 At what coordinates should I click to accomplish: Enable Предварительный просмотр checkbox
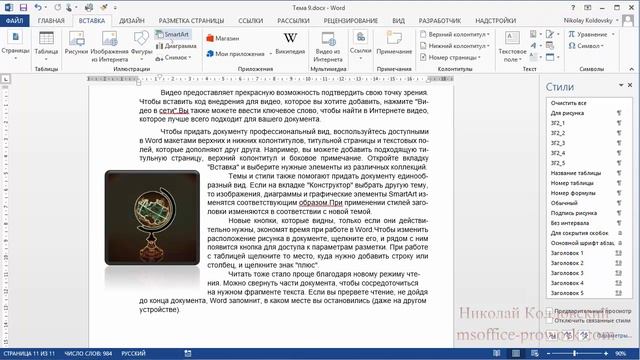[549, 311]
